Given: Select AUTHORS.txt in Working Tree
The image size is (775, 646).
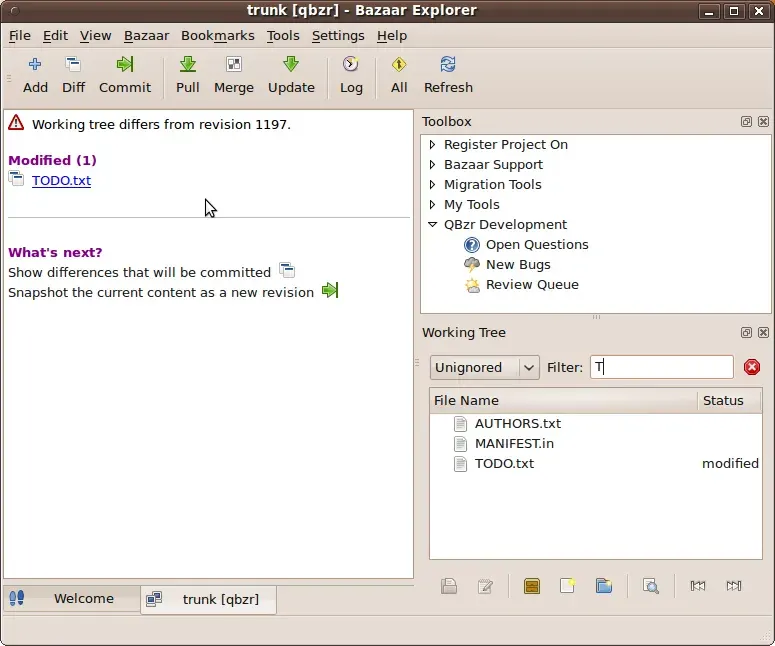Looking at the screenshot, I should click(517, 424).
